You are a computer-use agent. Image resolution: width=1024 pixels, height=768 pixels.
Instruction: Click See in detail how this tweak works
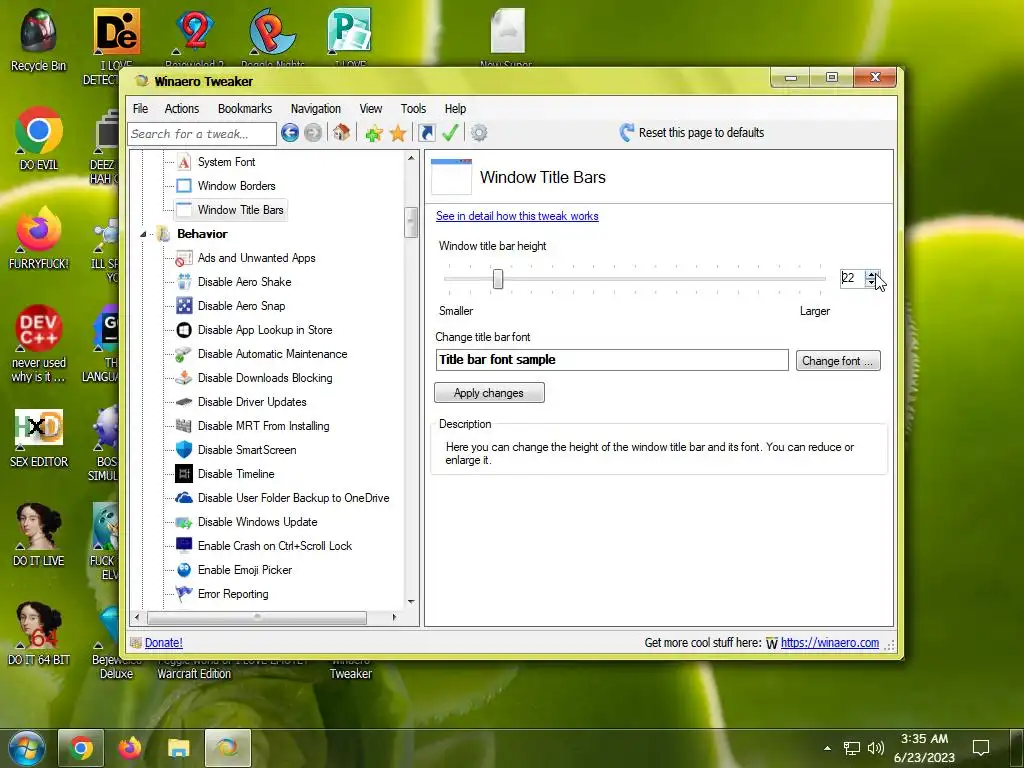click(x=517, y=216)
